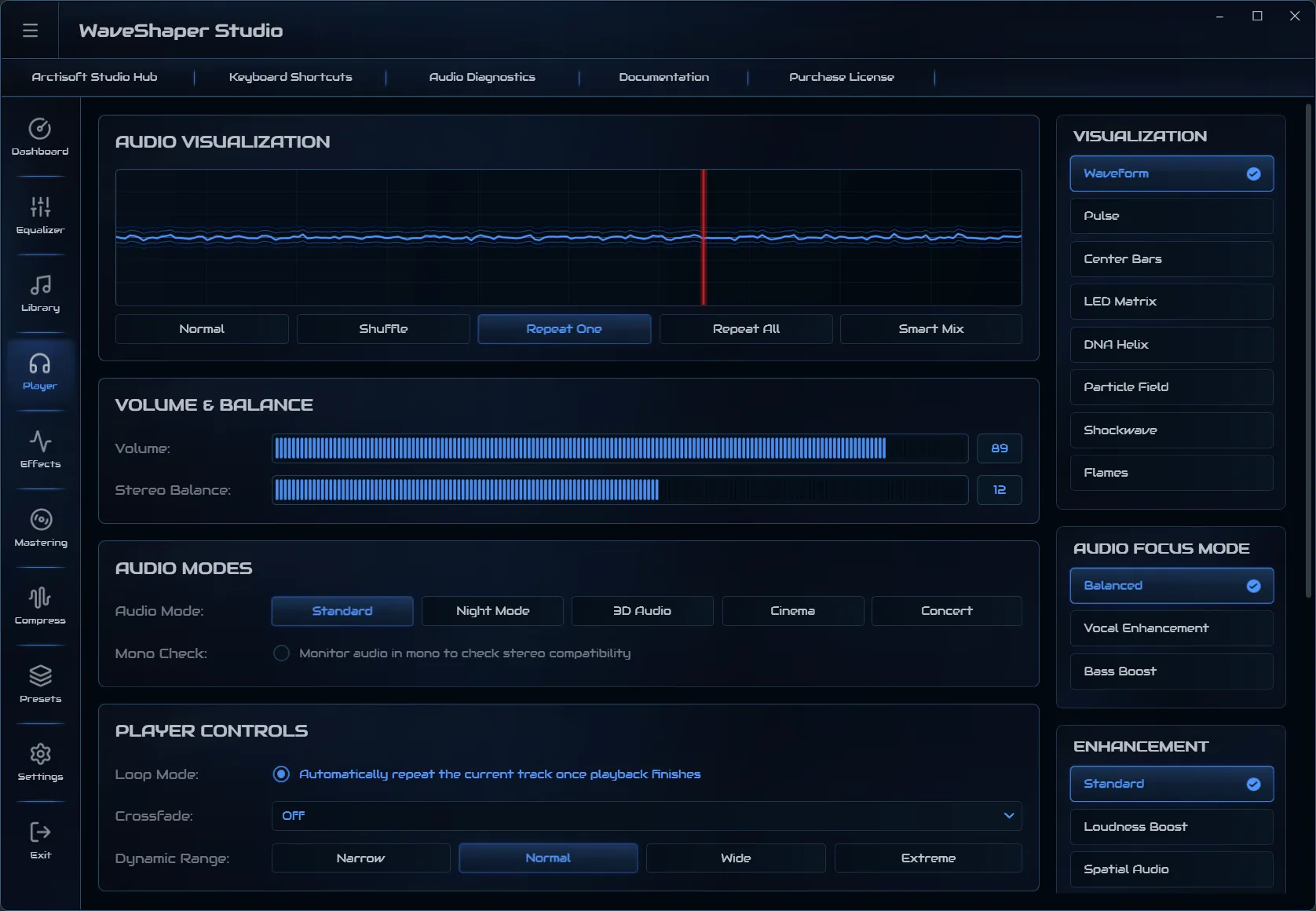
Task: Click the right panel vertical scrollbar
Action: coord(1309,350)
